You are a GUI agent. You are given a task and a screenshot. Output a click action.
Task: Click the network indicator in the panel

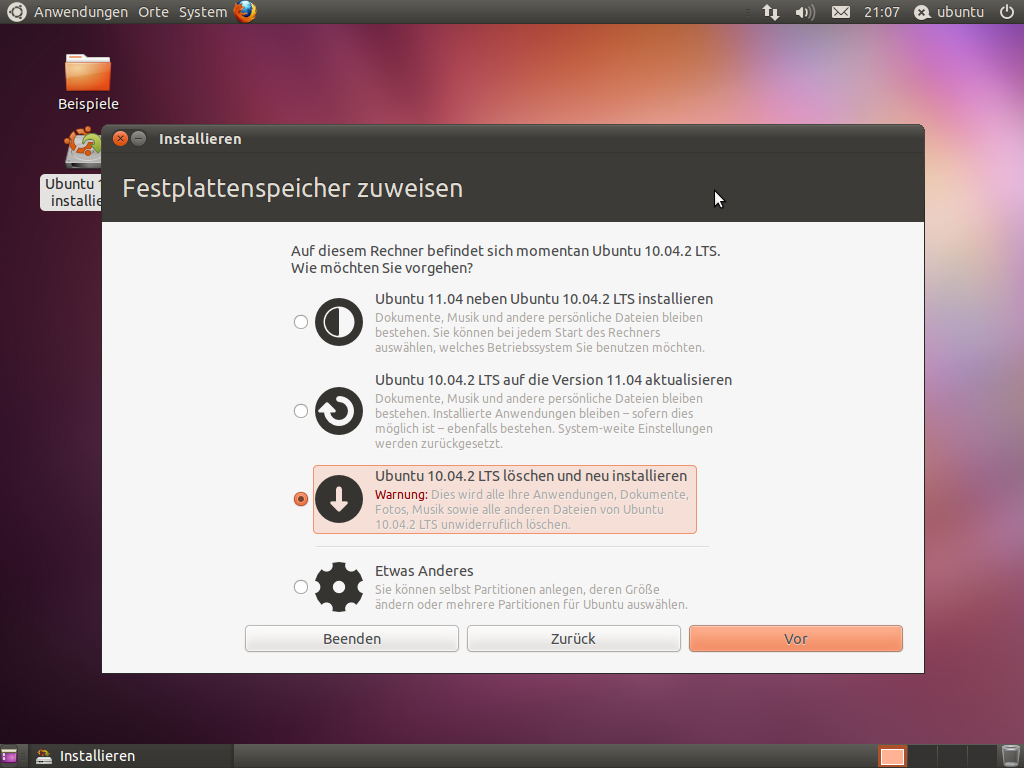tap(770, 12)
